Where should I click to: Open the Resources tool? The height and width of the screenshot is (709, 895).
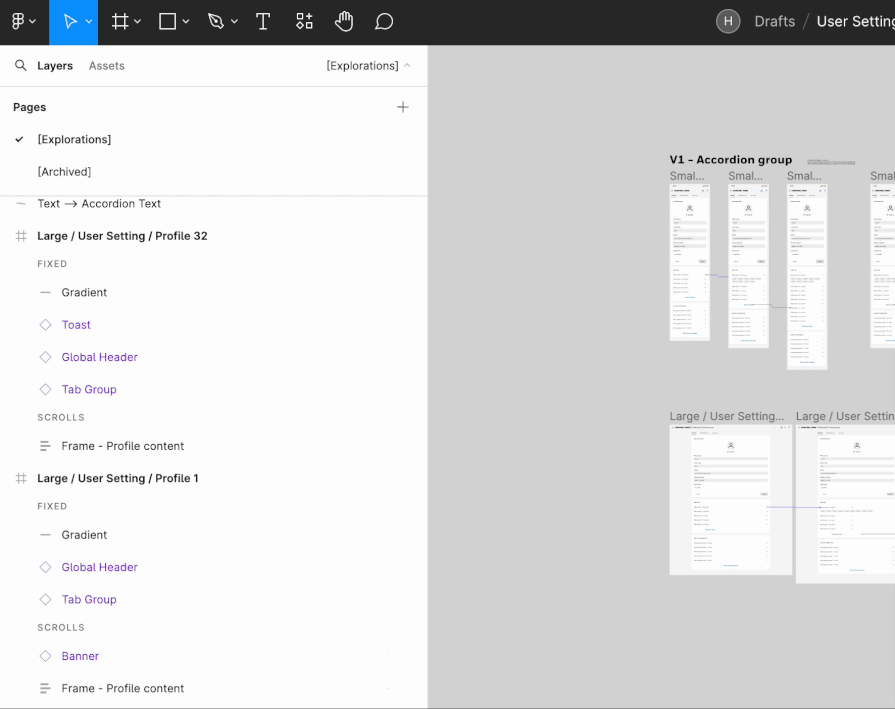tap(304, 22)
